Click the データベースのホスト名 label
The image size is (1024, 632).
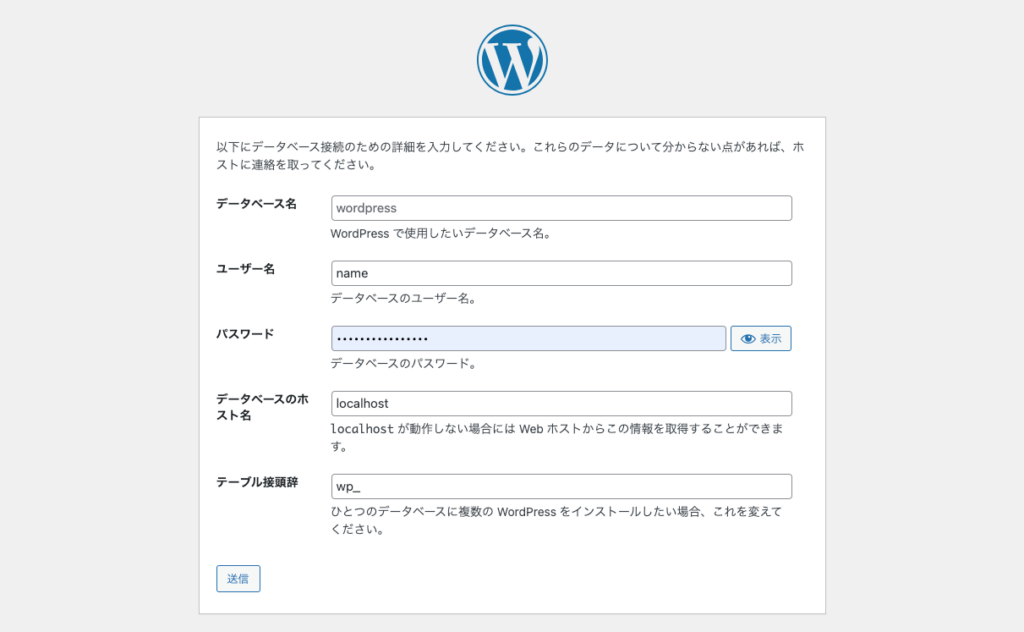pos(263,407)
